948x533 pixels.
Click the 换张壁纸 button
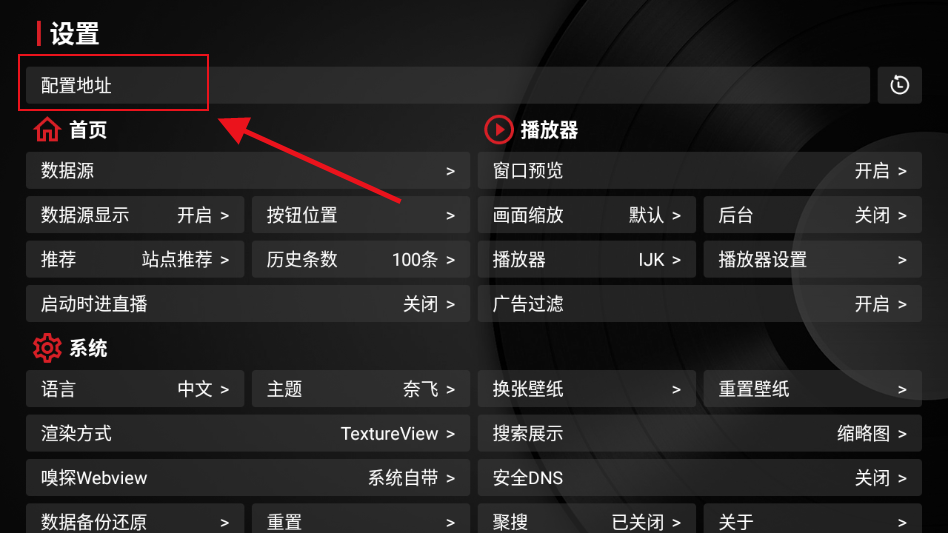coord(586,389)
